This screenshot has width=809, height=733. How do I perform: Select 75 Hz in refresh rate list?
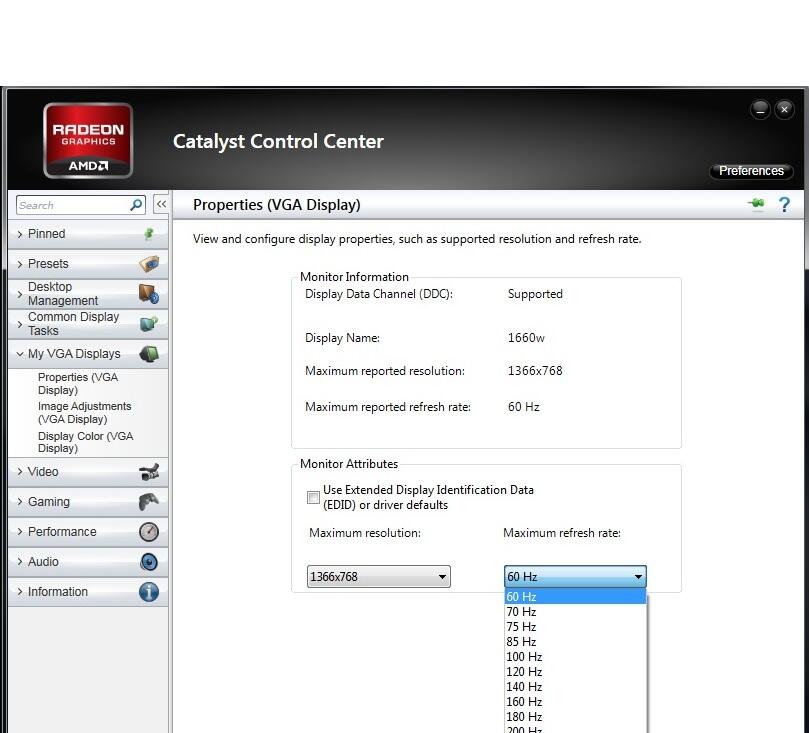pyautogui.click(x=575, y=627)
